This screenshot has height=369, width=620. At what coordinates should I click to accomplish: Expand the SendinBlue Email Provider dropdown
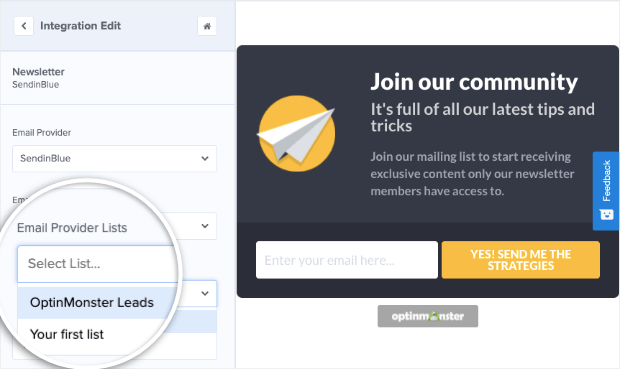pos(114,159)
